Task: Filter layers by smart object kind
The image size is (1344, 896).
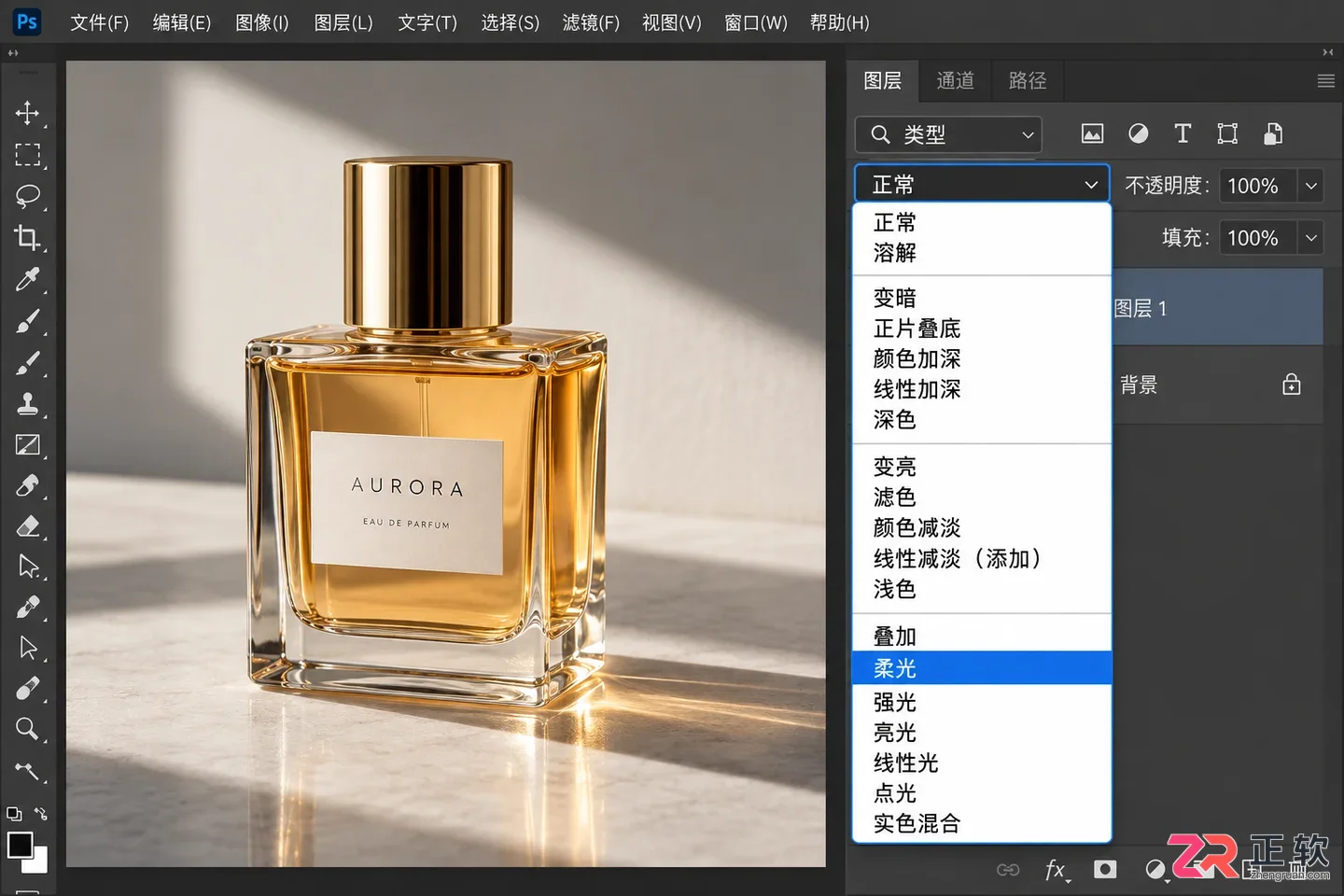Action: pos(1272,134)
